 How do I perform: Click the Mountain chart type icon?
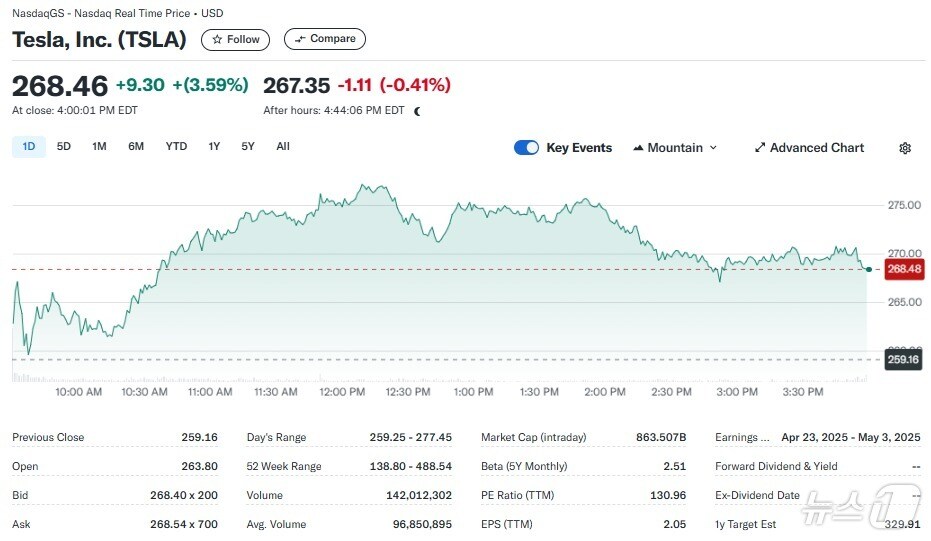click(638, 148)
